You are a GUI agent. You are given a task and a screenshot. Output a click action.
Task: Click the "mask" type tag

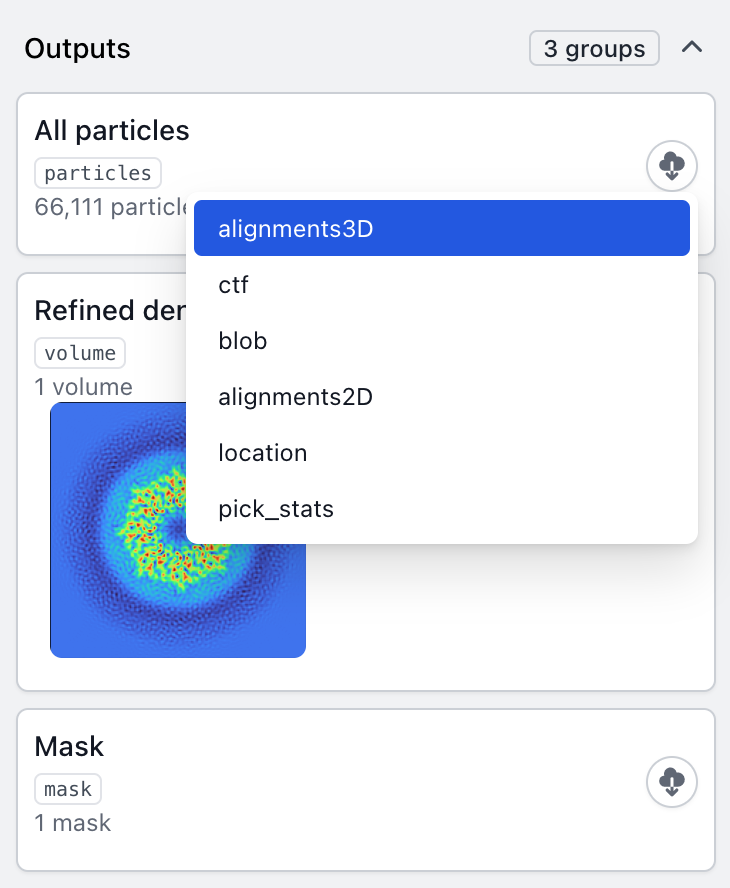coord(68,789)
